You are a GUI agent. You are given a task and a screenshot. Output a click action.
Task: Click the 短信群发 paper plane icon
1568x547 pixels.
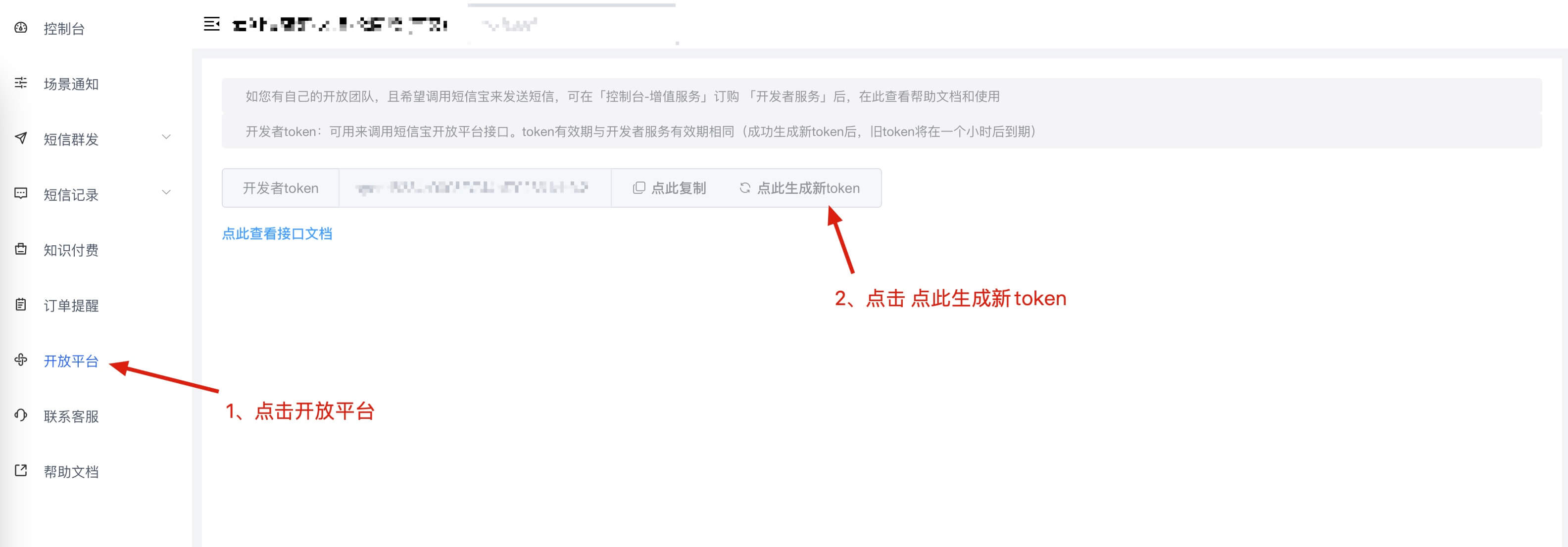(21, 138)
